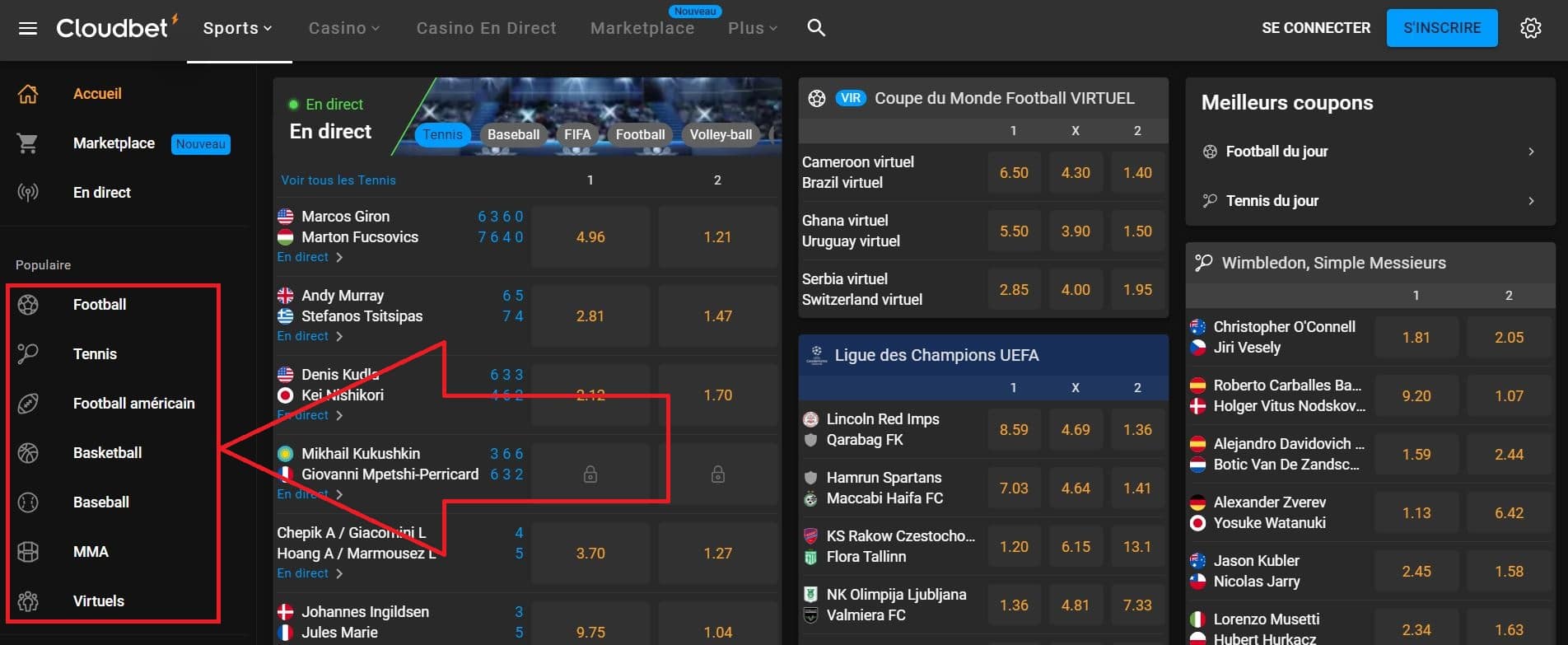
Task: Click the locked odds for Mikhail Kukushkin
Action: click(590, 474)
